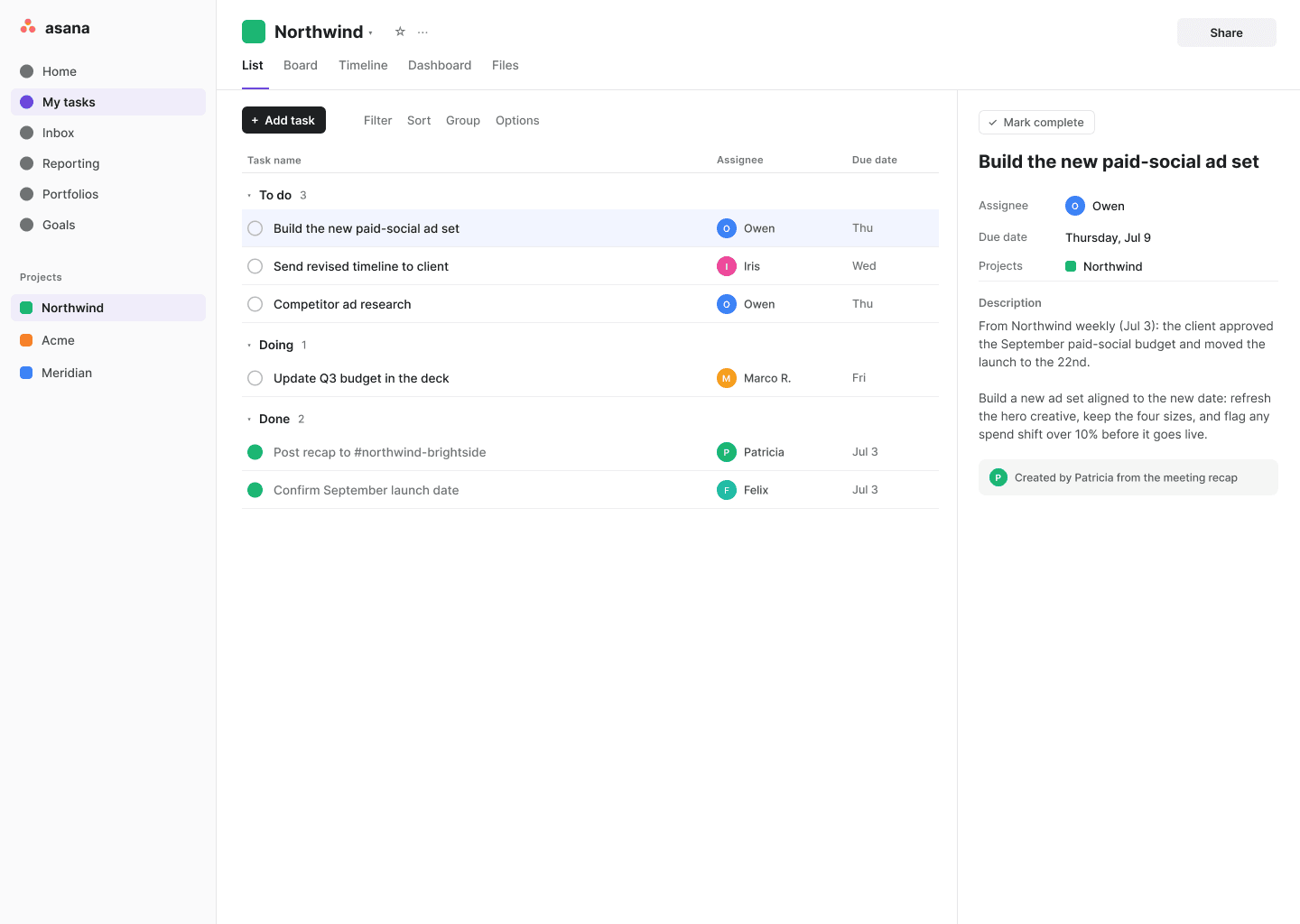1300x924 pixels.
Task: Click the Reporting sidebar icon
Action: pyautogui.click(x=27, y=163)
